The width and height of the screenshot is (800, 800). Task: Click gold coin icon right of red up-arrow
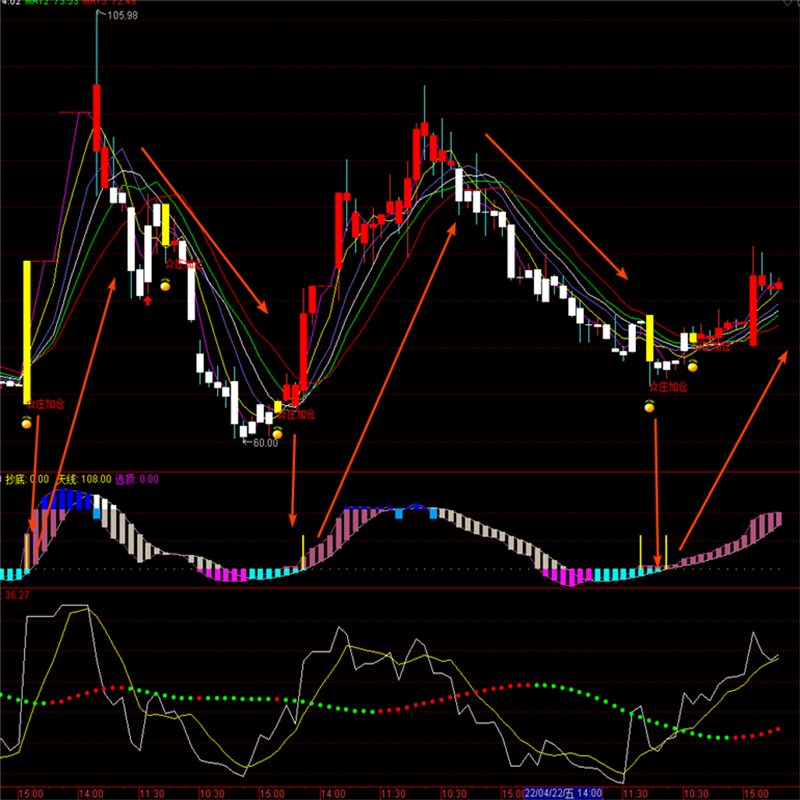165,285
